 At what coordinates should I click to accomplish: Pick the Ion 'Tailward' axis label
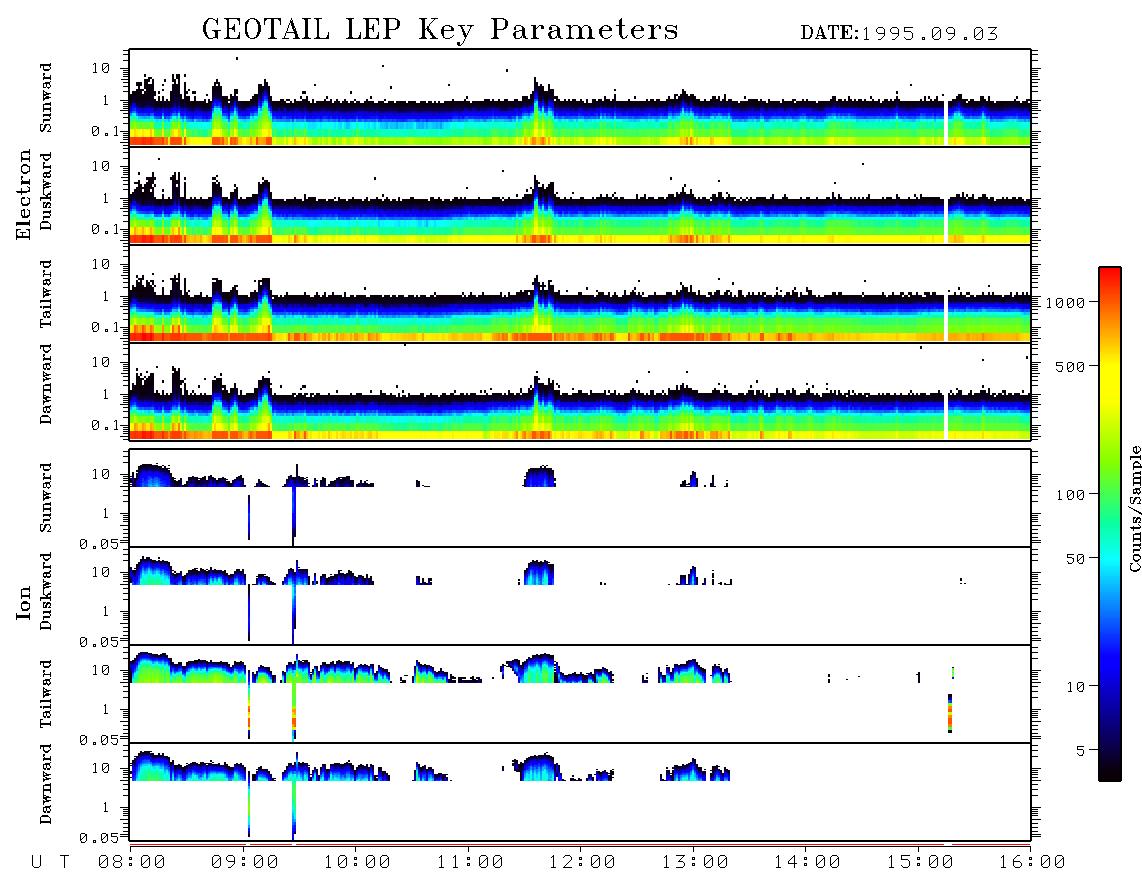(x=46, y=694)
